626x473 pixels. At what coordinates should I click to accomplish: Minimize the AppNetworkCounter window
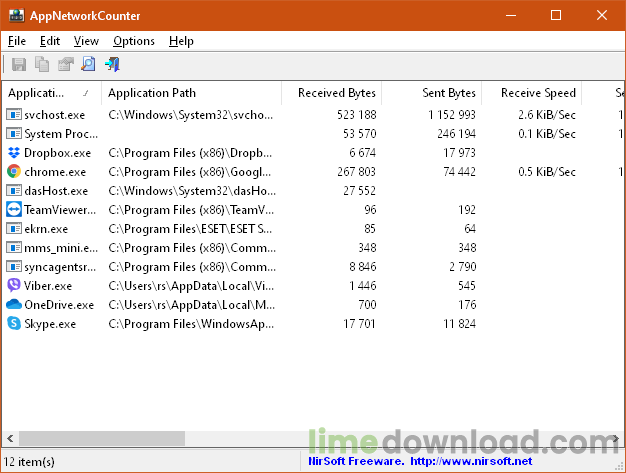pos(511,16)
